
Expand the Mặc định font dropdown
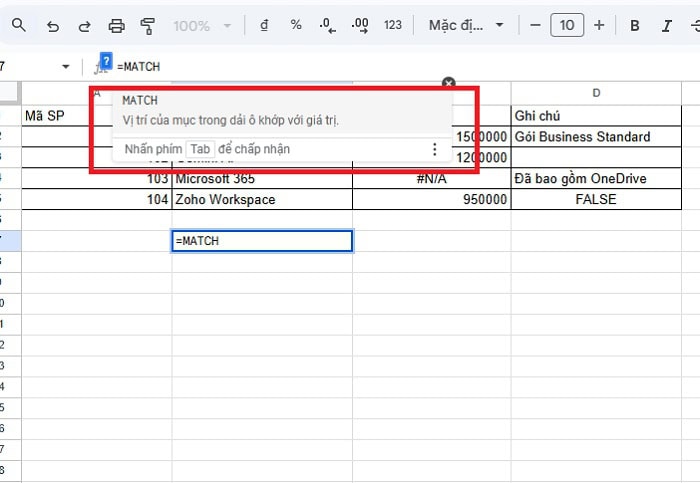(466, 25)
